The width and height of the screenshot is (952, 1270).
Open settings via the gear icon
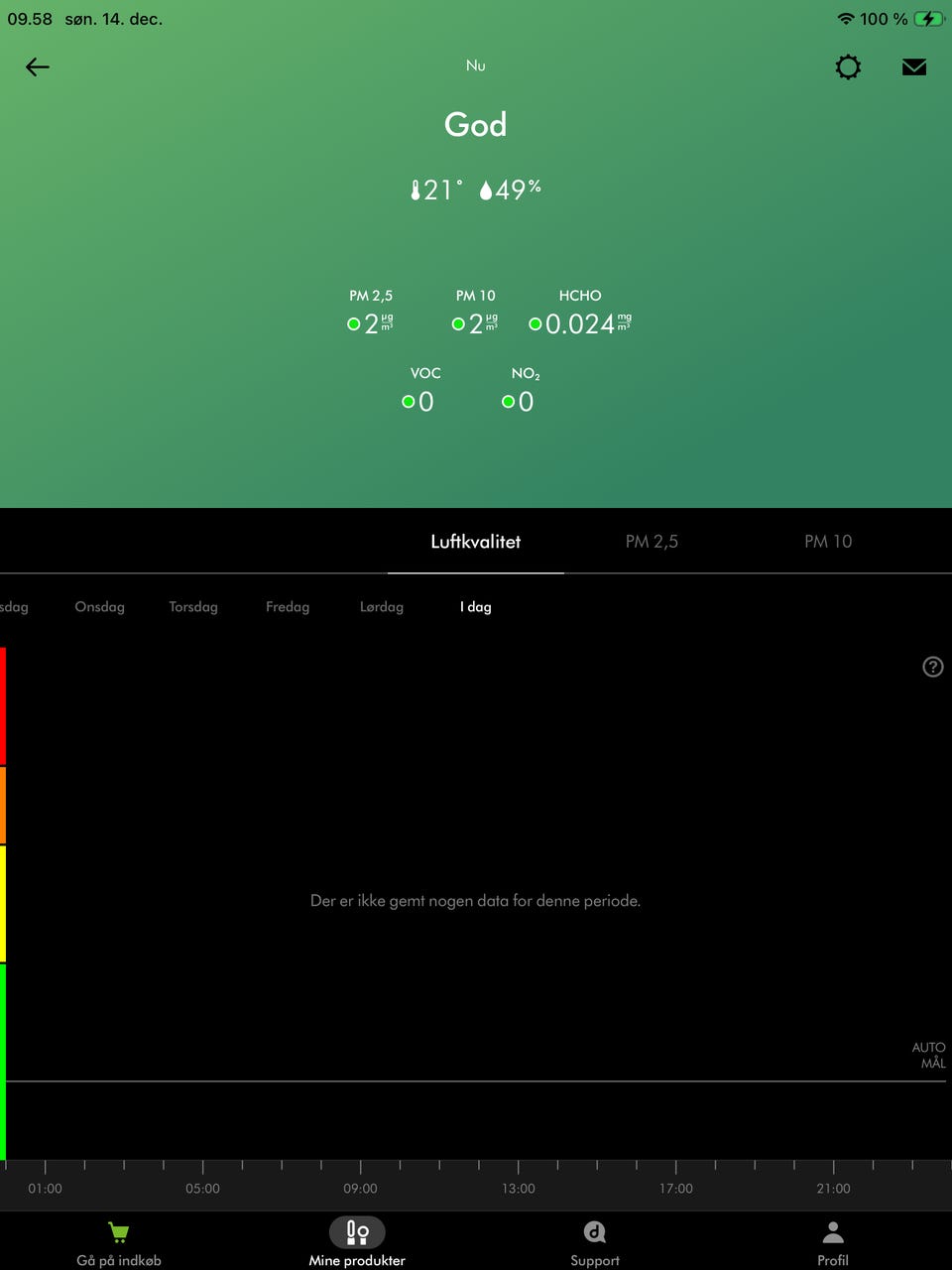[x=848, y=67]
